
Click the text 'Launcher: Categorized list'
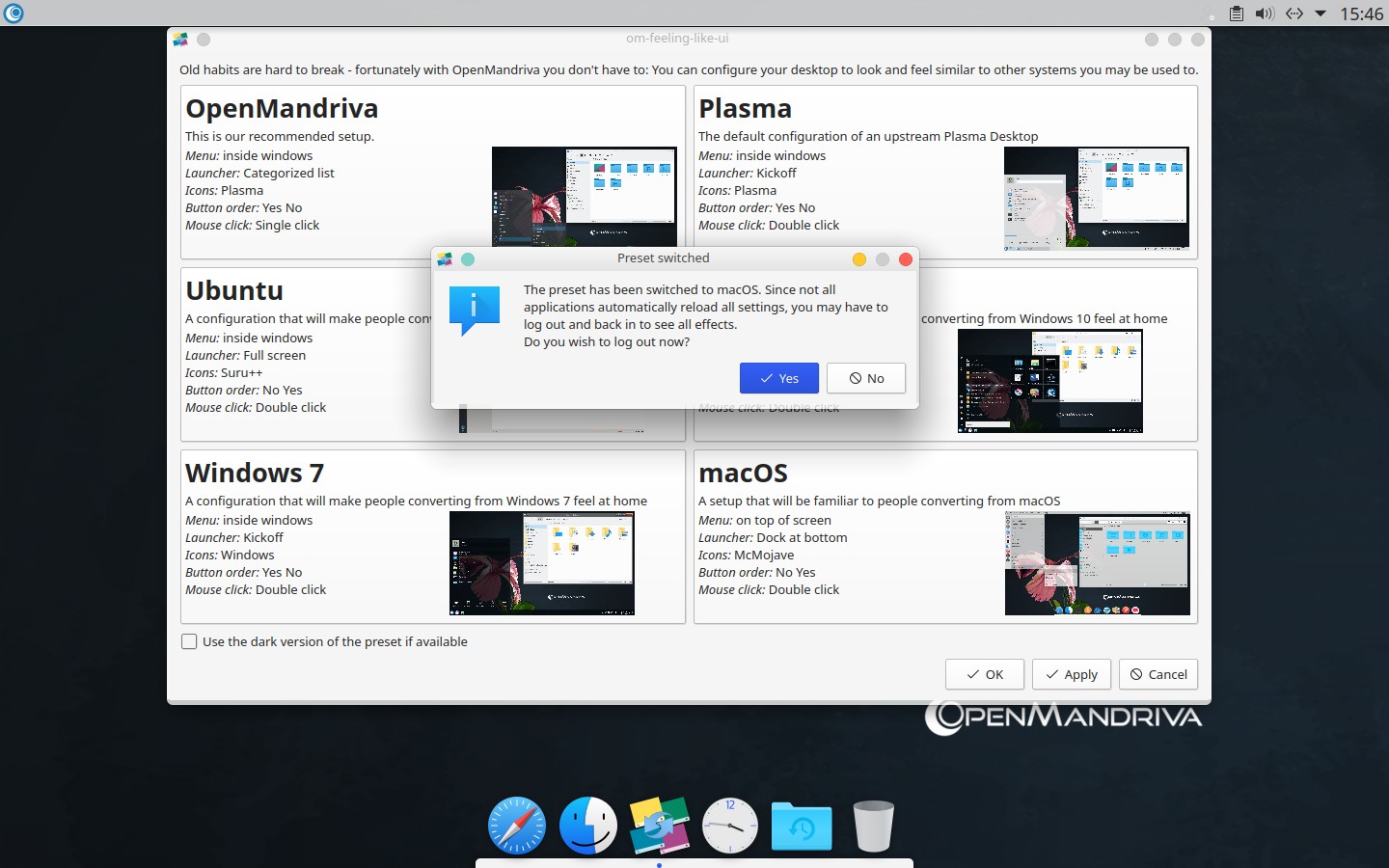click(259, 173)
